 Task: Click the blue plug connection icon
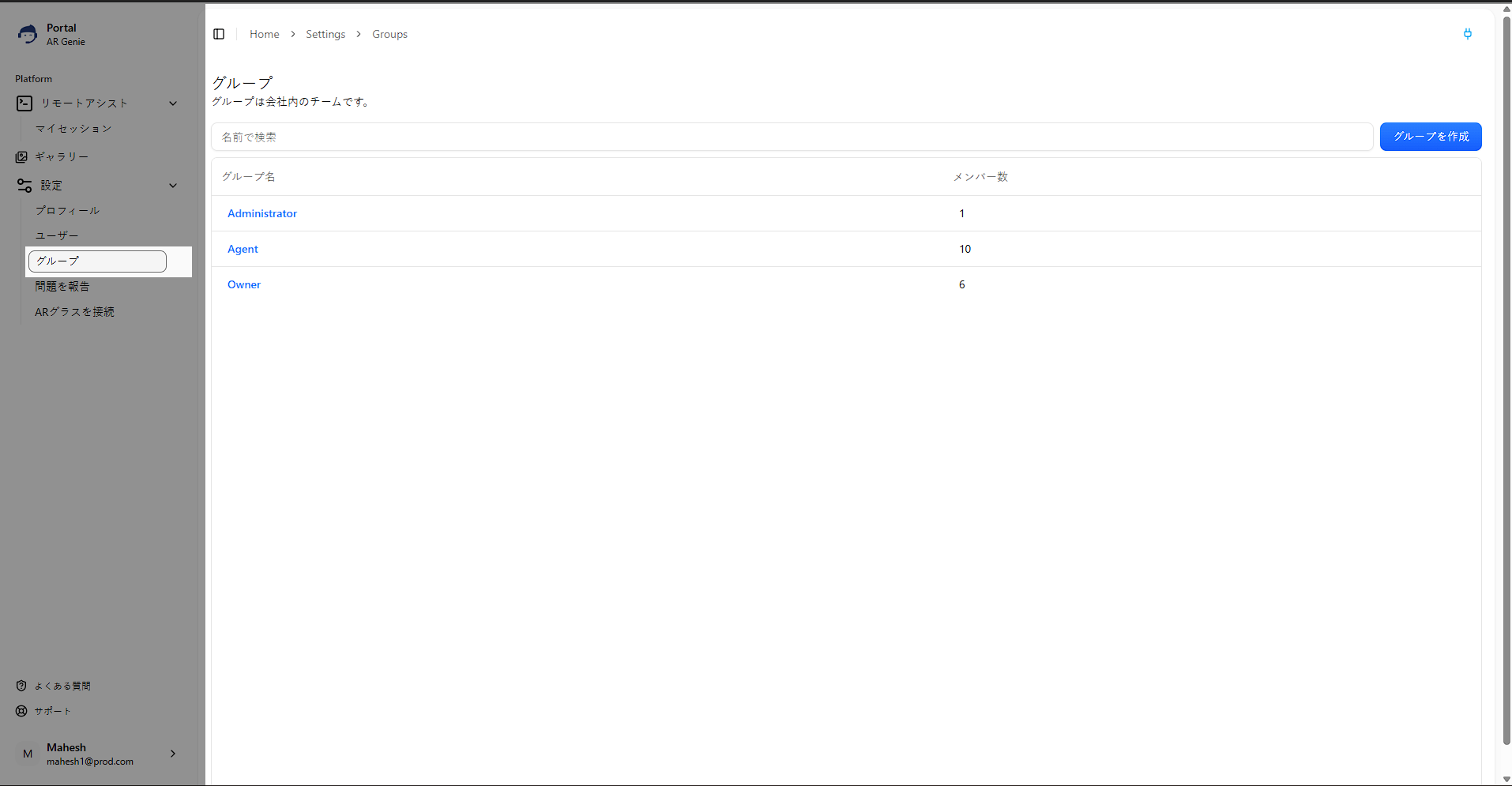point(1467,34)
